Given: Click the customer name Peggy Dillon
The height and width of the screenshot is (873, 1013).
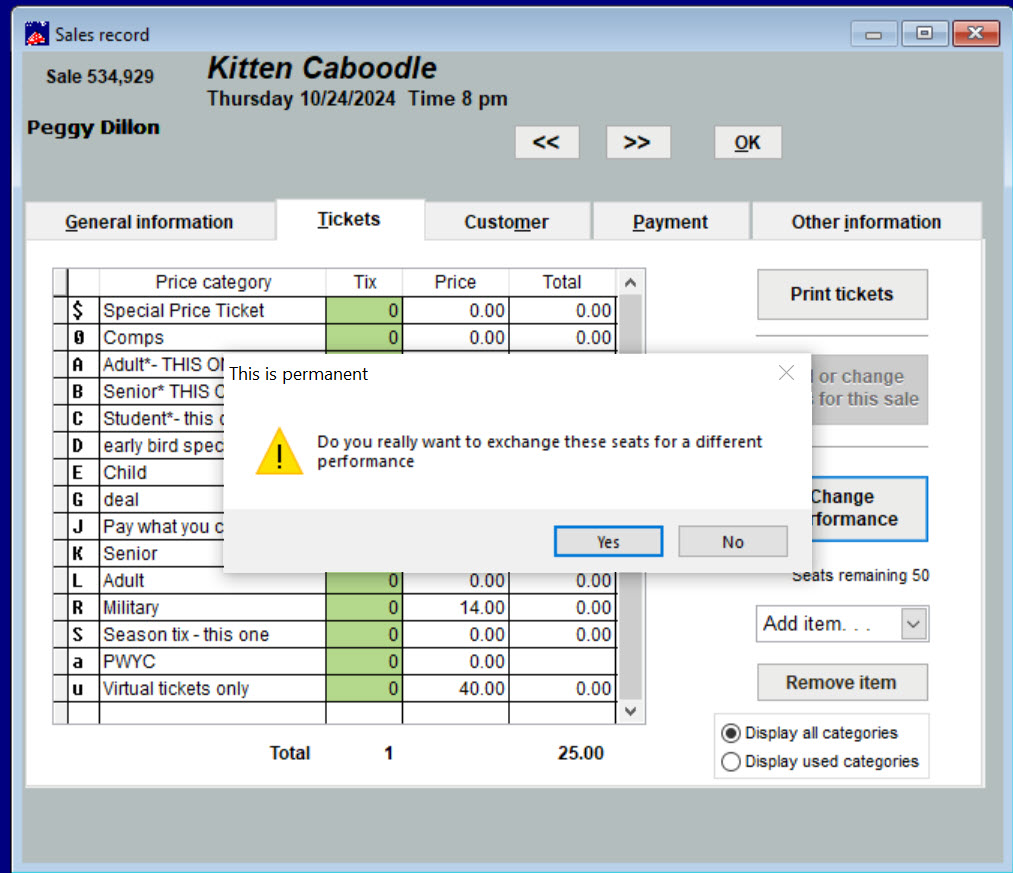Looking at the screenshot, I should coord(93,127).
